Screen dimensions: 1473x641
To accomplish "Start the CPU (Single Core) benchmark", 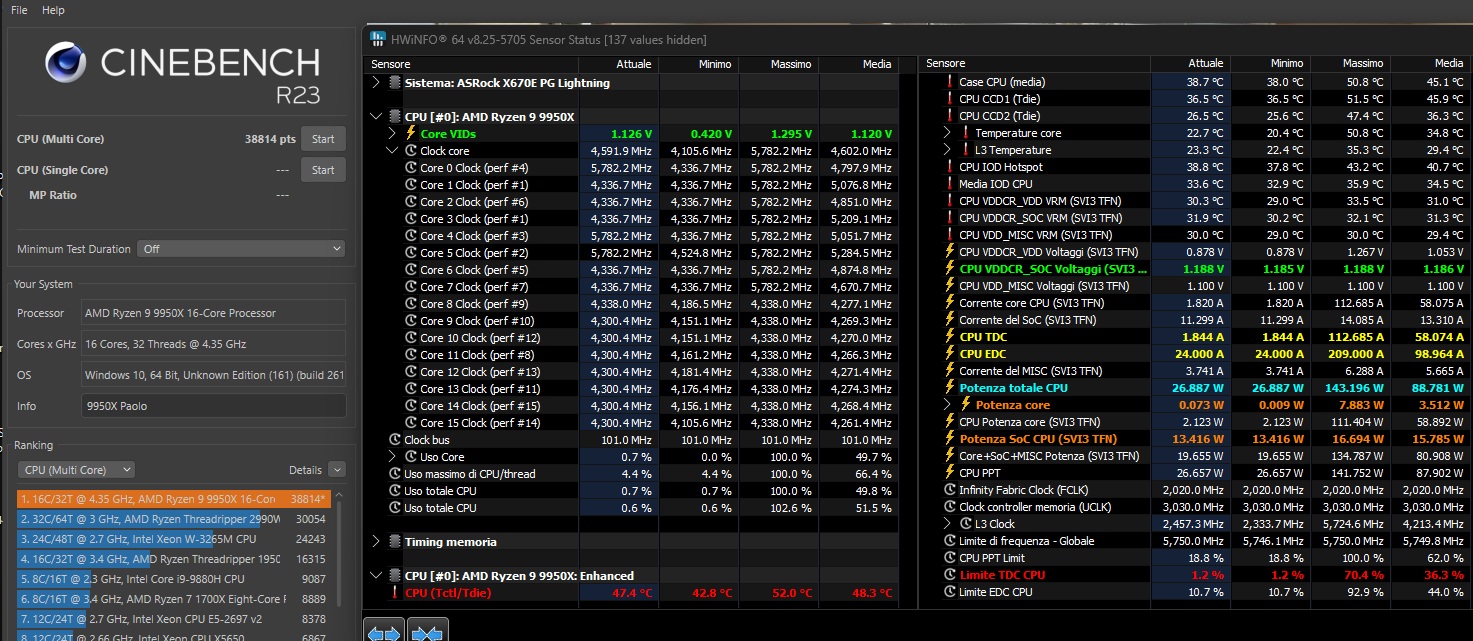I will 323,170.
